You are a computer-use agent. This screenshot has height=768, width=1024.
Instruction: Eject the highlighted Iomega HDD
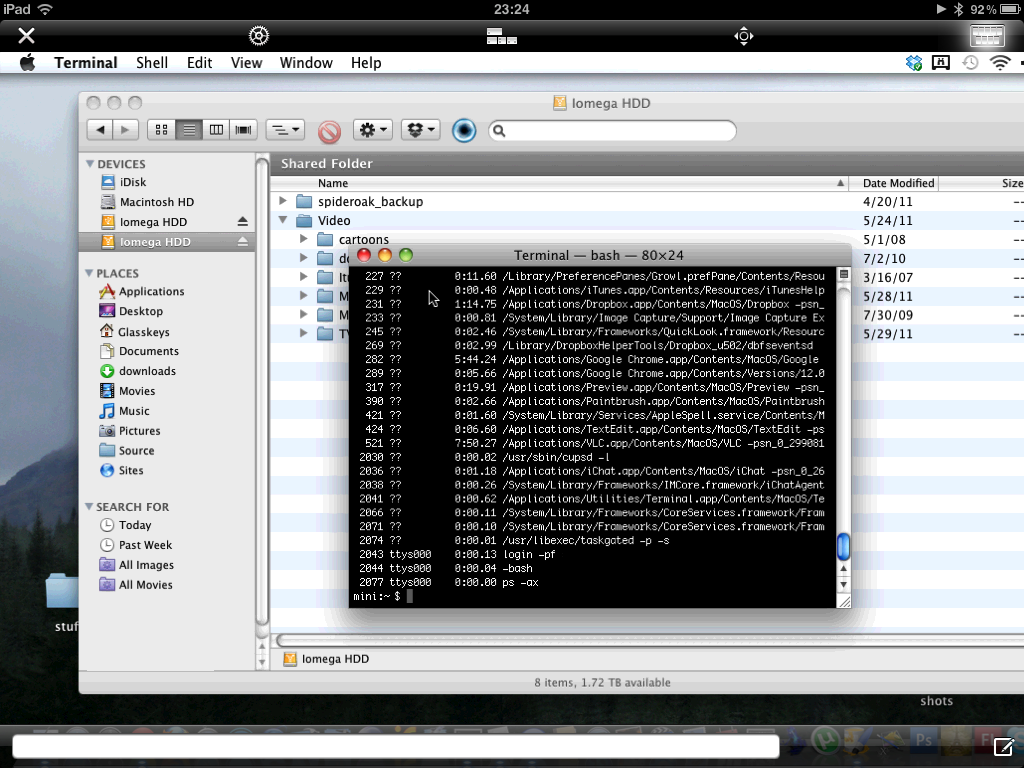click(242, 242)
